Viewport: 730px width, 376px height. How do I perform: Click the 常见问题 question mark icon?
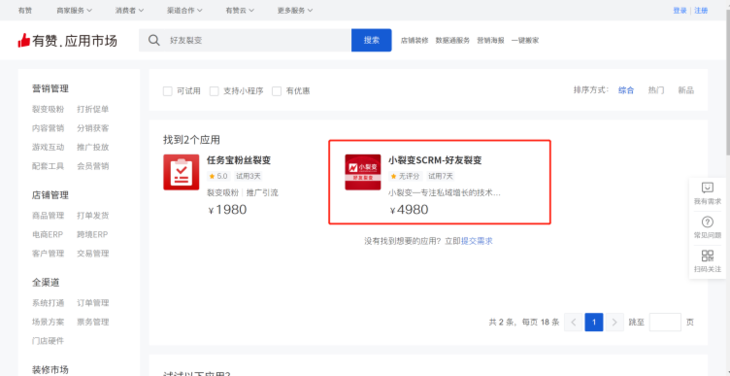point(707,222)
